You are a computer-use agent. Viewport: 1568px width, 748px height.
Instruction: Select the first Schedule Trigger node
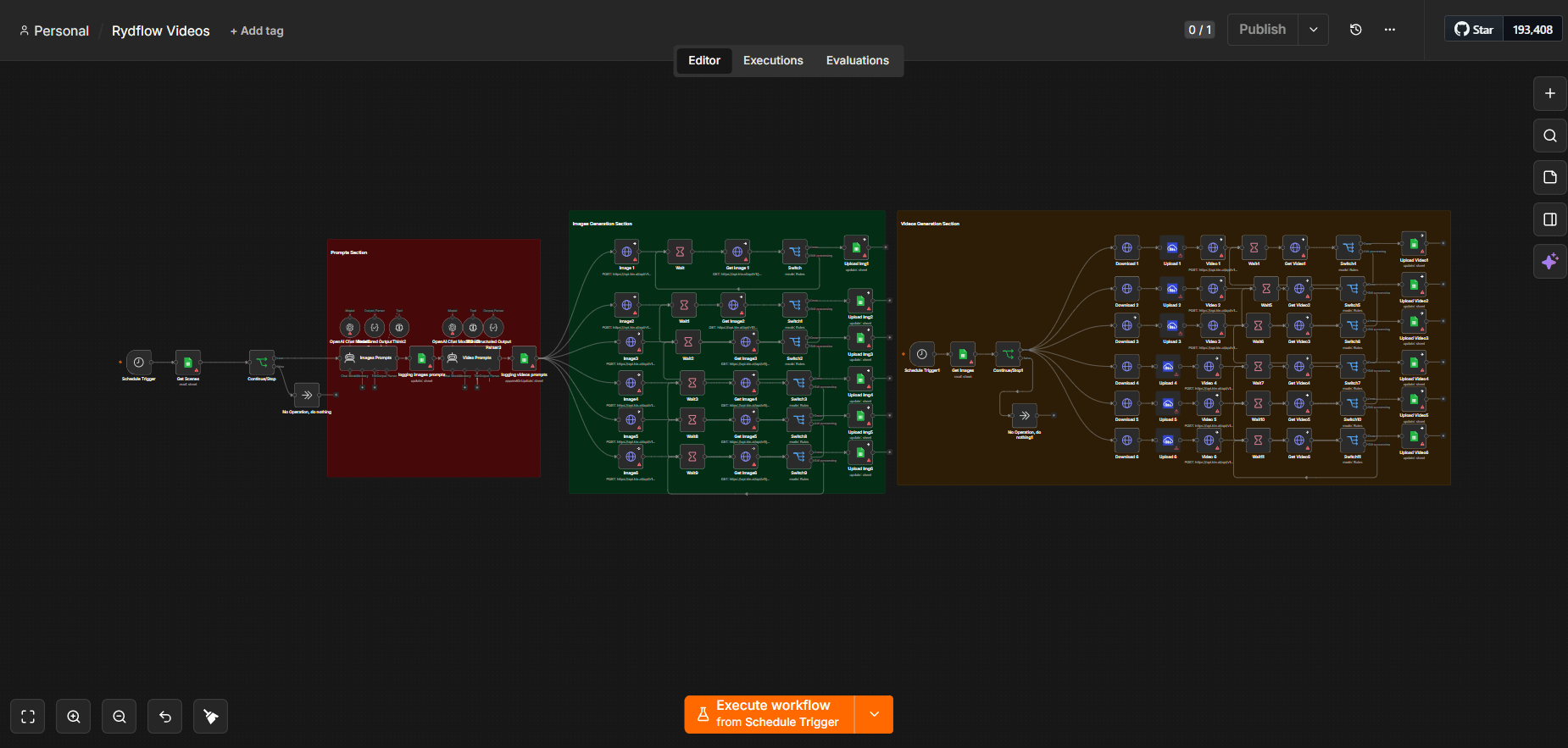pos(139,362)
